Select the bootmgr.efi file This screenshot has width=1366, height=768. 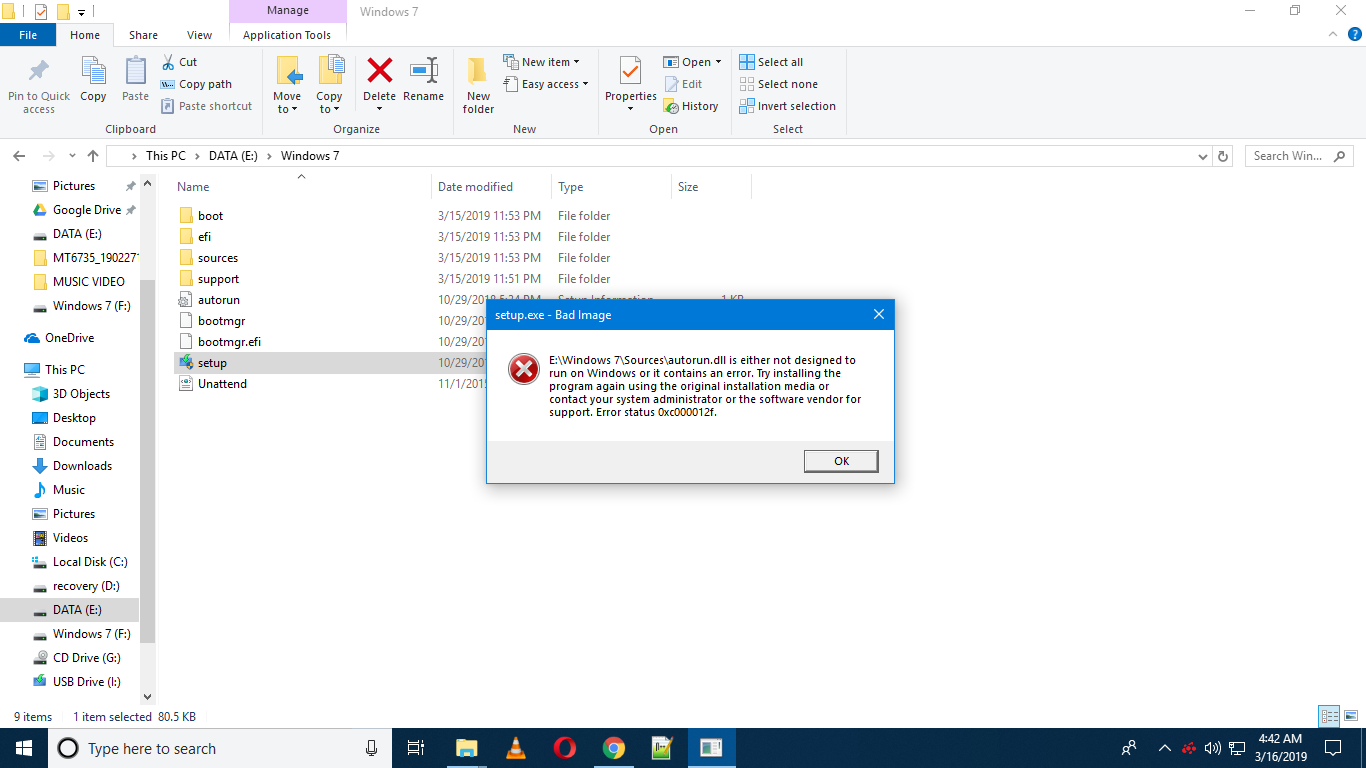229,342
